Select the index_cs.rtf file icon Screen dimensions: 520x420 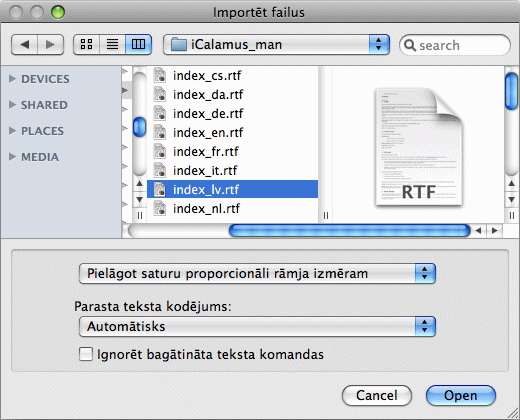coord(160,75)
